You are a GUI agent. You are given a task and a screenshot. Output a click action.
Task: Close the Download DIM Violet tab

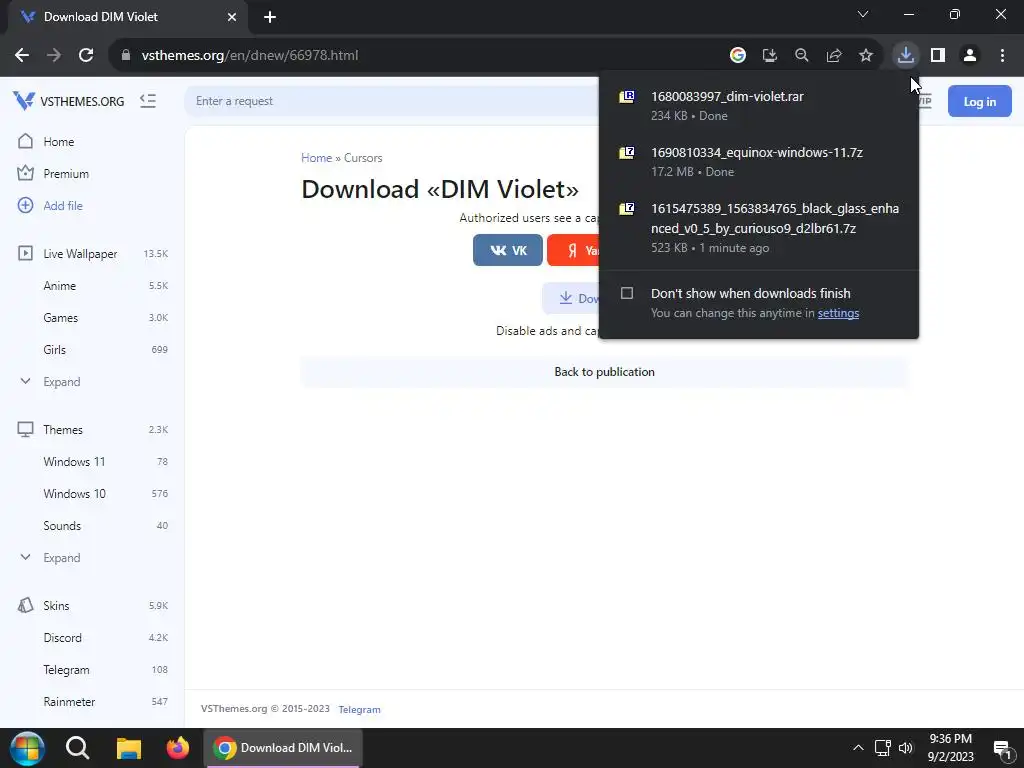point(232,17)
